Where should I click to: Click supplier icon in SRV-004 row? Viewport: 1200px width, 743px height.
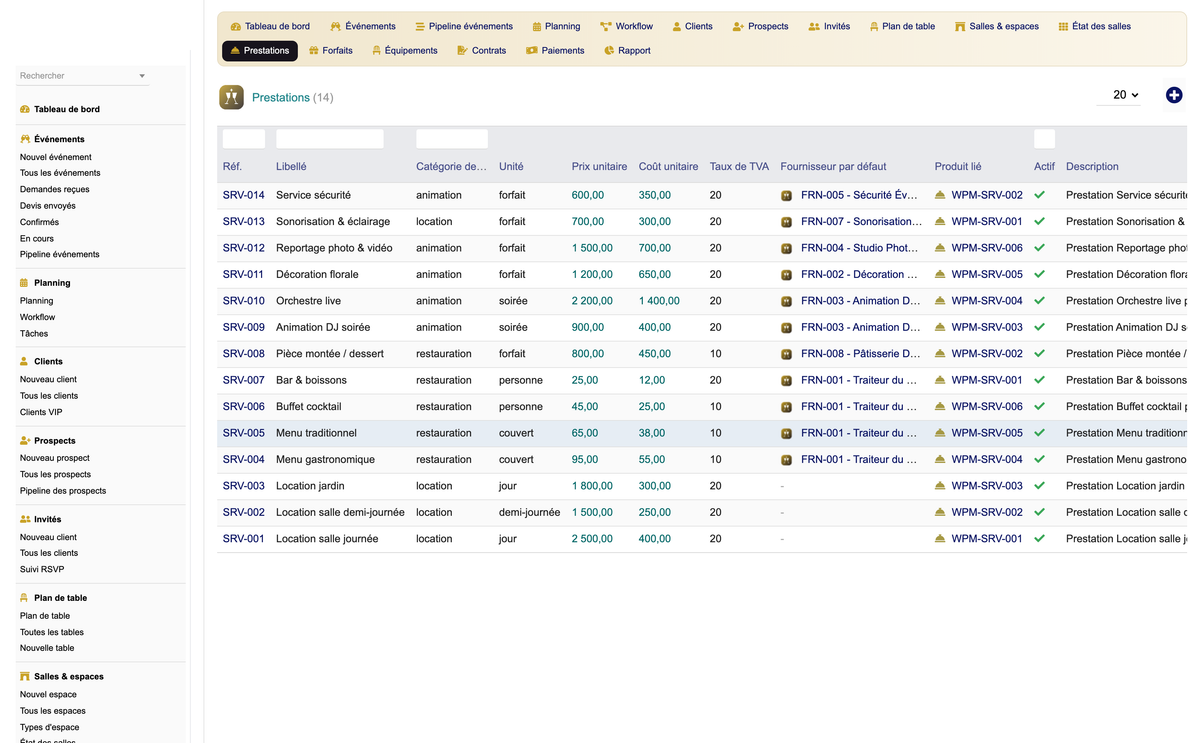787,460
